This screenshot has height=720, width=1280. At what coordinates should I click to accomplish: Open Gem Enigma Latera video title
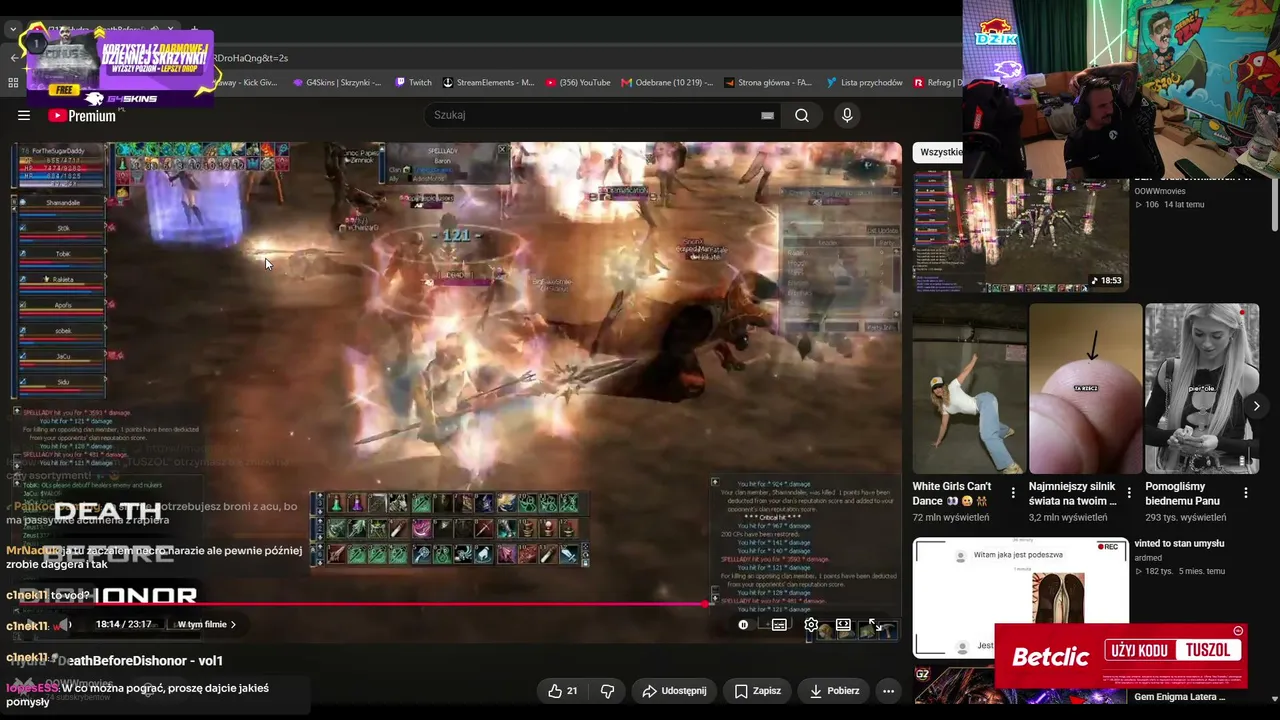click(1179, 697)
